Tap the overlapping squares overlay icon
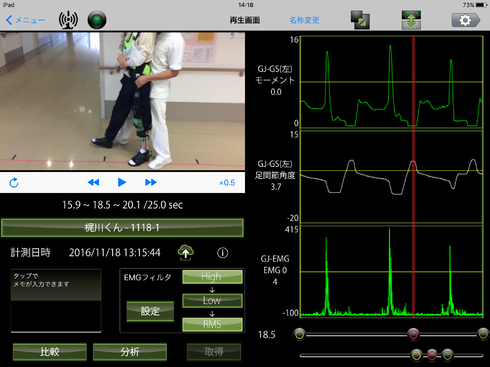This screenshot has height=367, width=490. coord(360,20)
